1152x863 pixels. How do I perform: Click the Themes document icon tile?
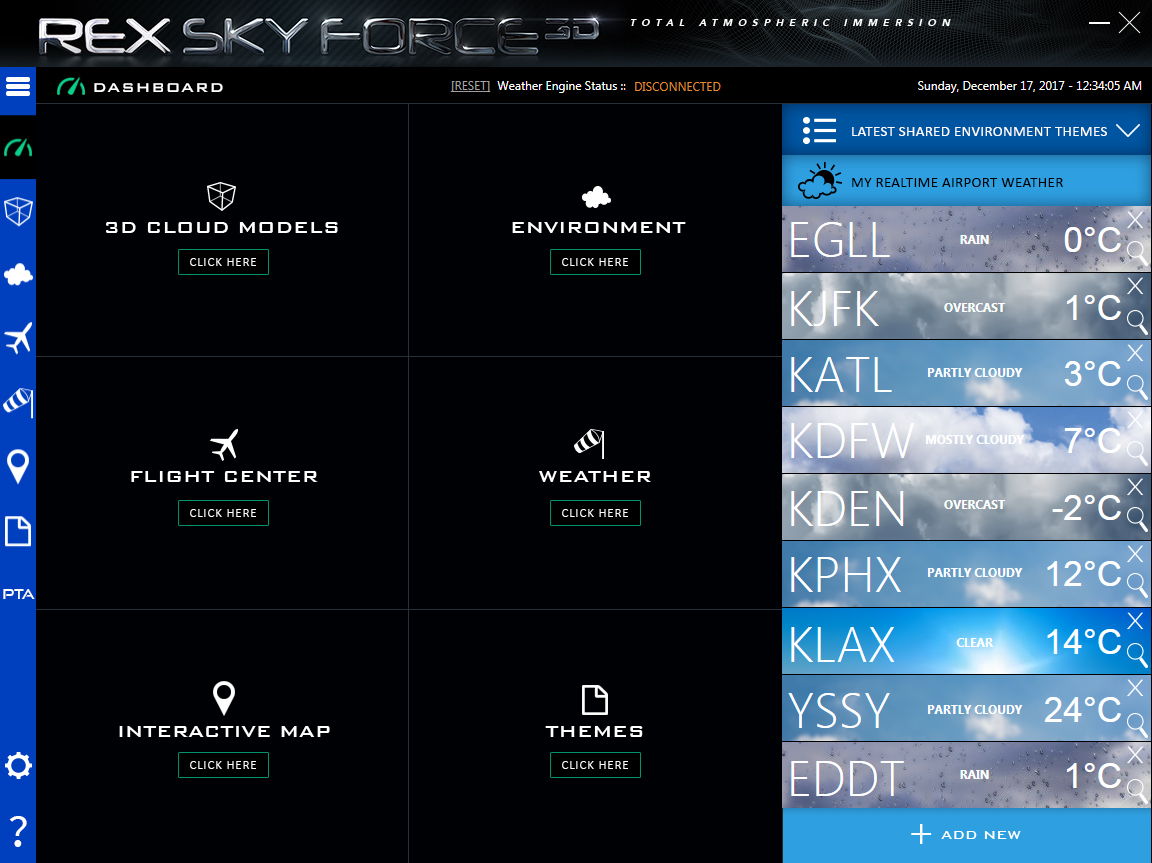click(594, 700)
